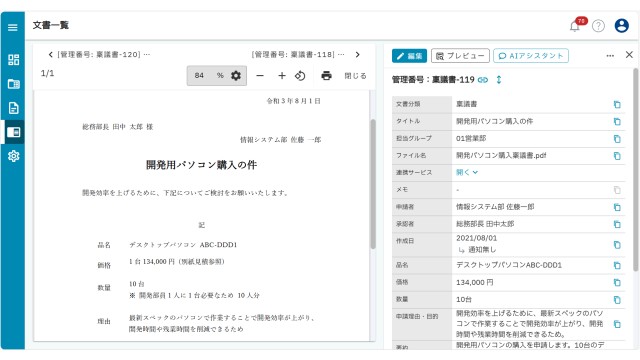640x360 pixels.
Task: Click the vertical arrows icon beside 管理番号
Action: tap(499, 80)
